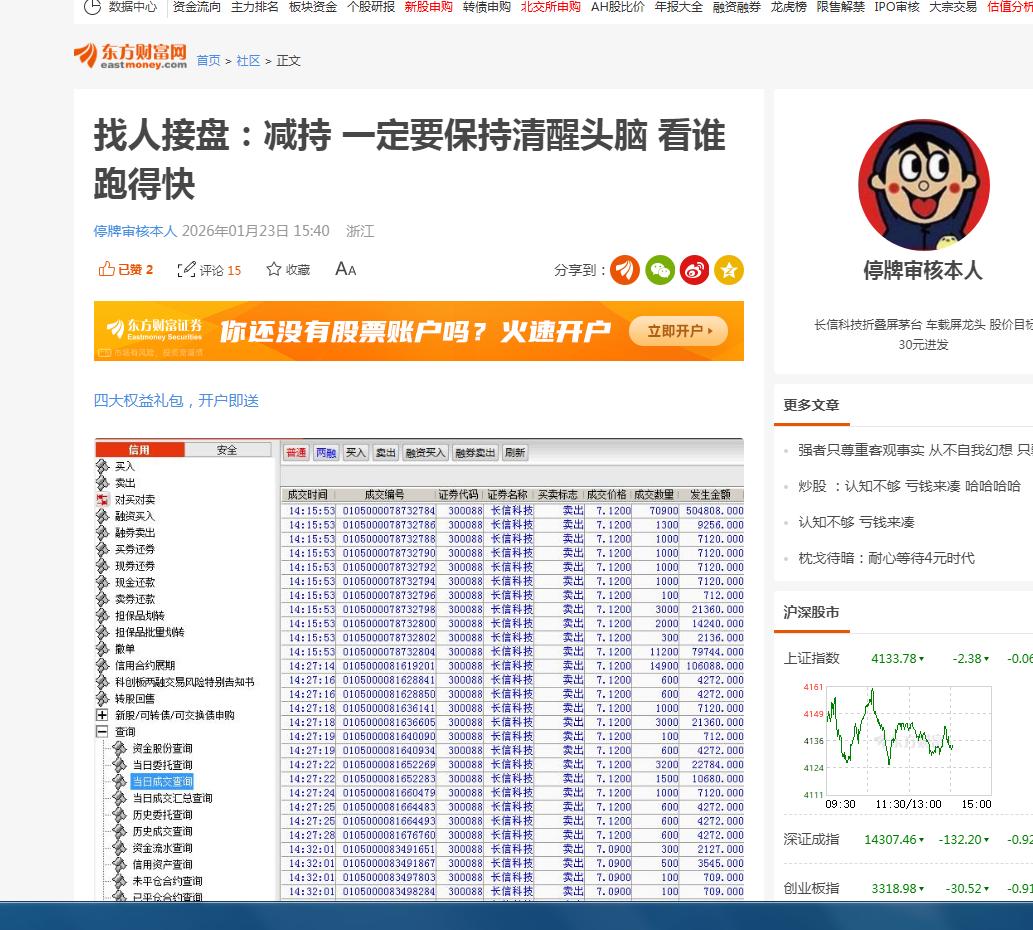Click 社区 breadcrumb link
The image size is (1033, 930).
point(248,61)
